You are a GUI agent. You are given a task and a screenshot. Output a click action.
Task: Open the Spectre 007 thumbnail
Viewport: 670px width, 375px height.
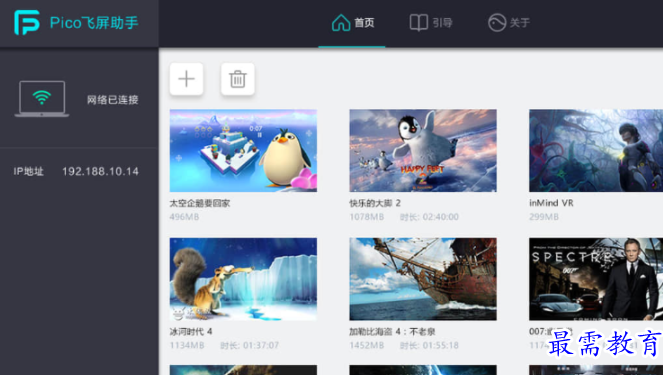596,279
